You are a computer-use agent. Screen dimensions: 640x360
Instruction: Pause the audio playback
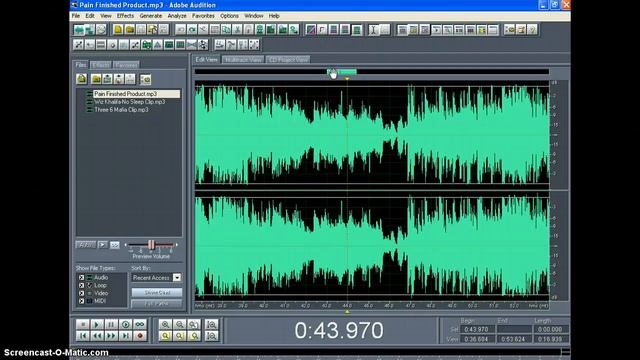coord(111,324)
